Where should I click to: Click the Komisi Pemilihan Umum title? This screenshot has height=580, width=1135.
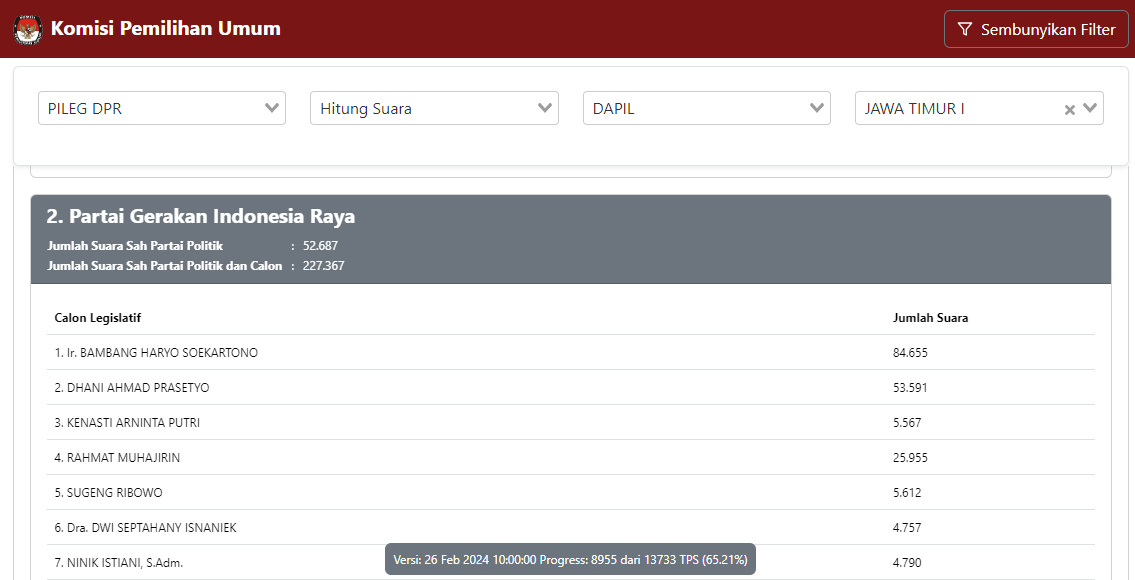click(165, 29)
